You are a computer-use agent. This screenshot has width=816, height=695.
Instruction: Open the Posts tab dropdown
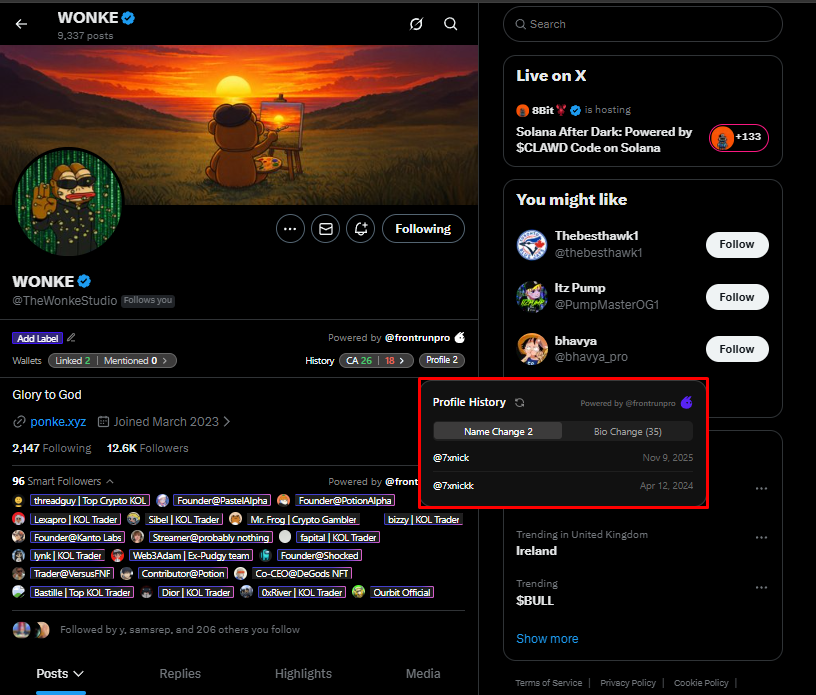(60, 674)
